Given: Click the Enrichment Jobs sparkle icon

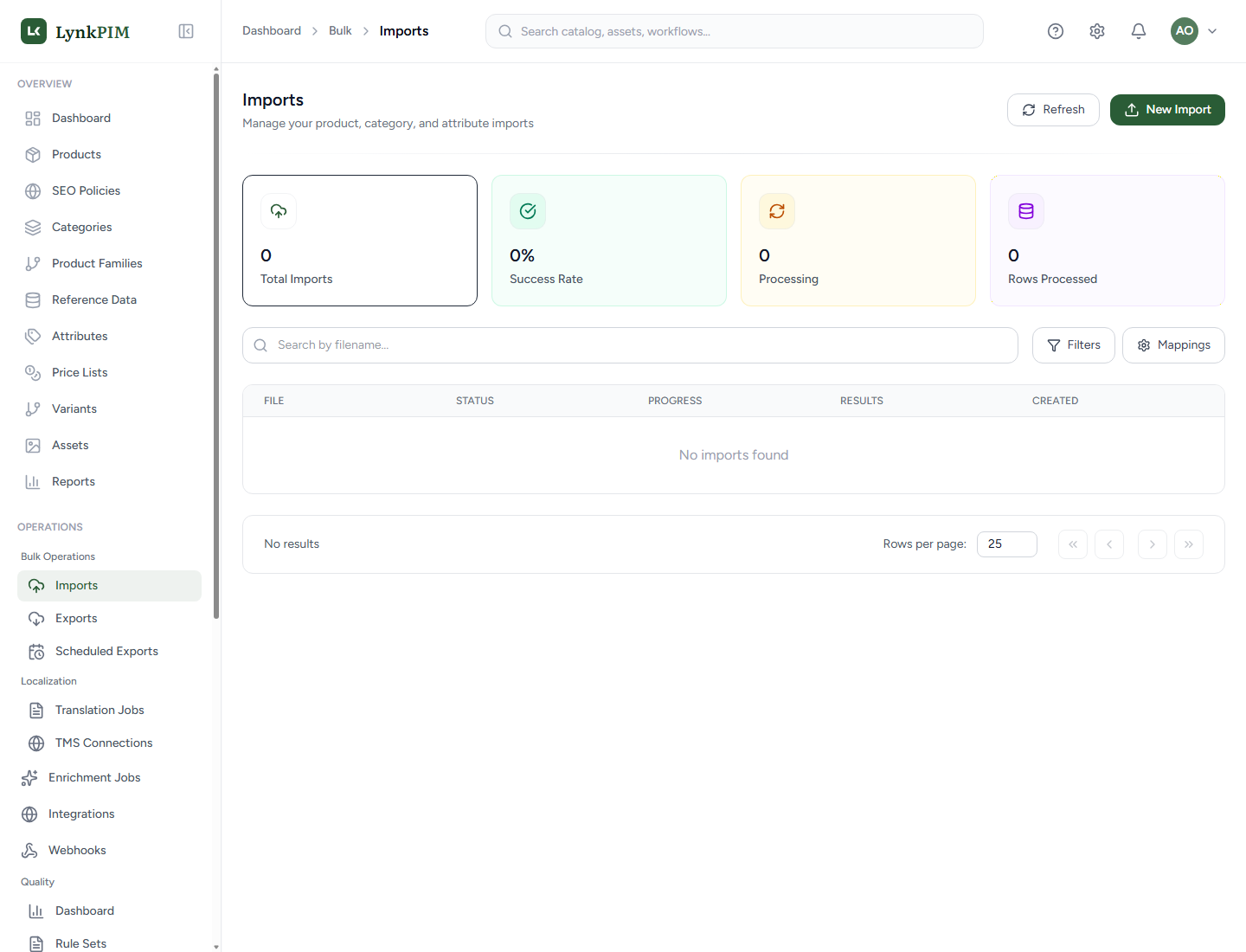Looking at the screenshot, I should pyautogui.click(x=29, y=778).
